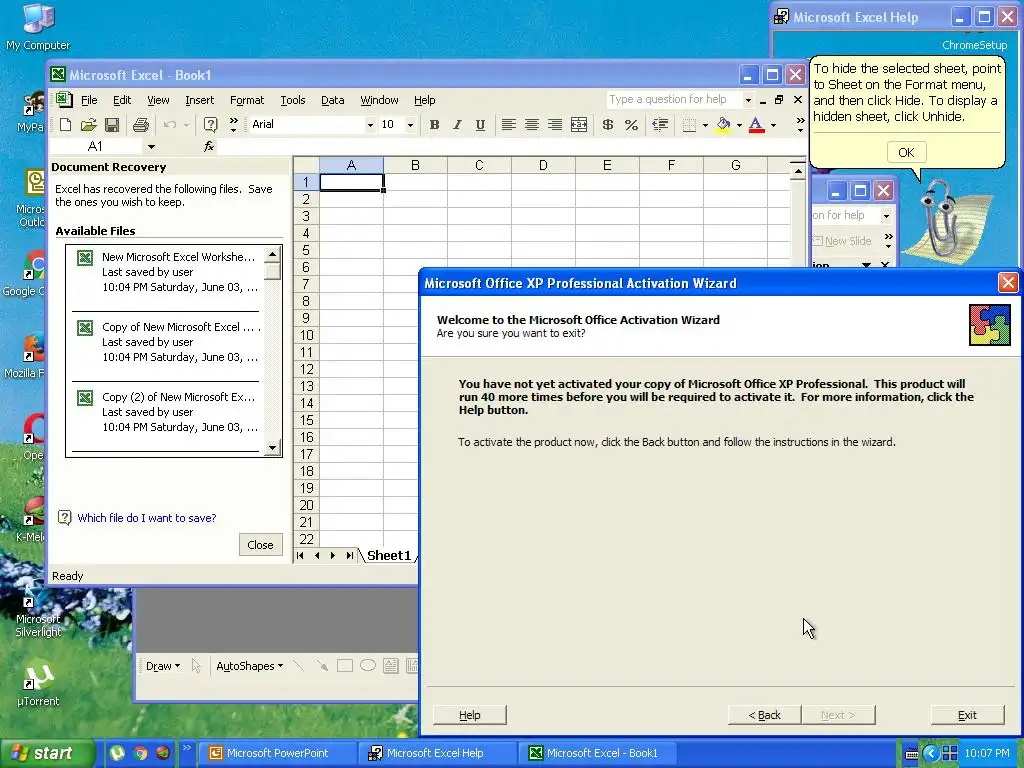This screenshot has height=768, width=1024.
Task: Click Merge and Center icon
Action: [x=579, y=125]
